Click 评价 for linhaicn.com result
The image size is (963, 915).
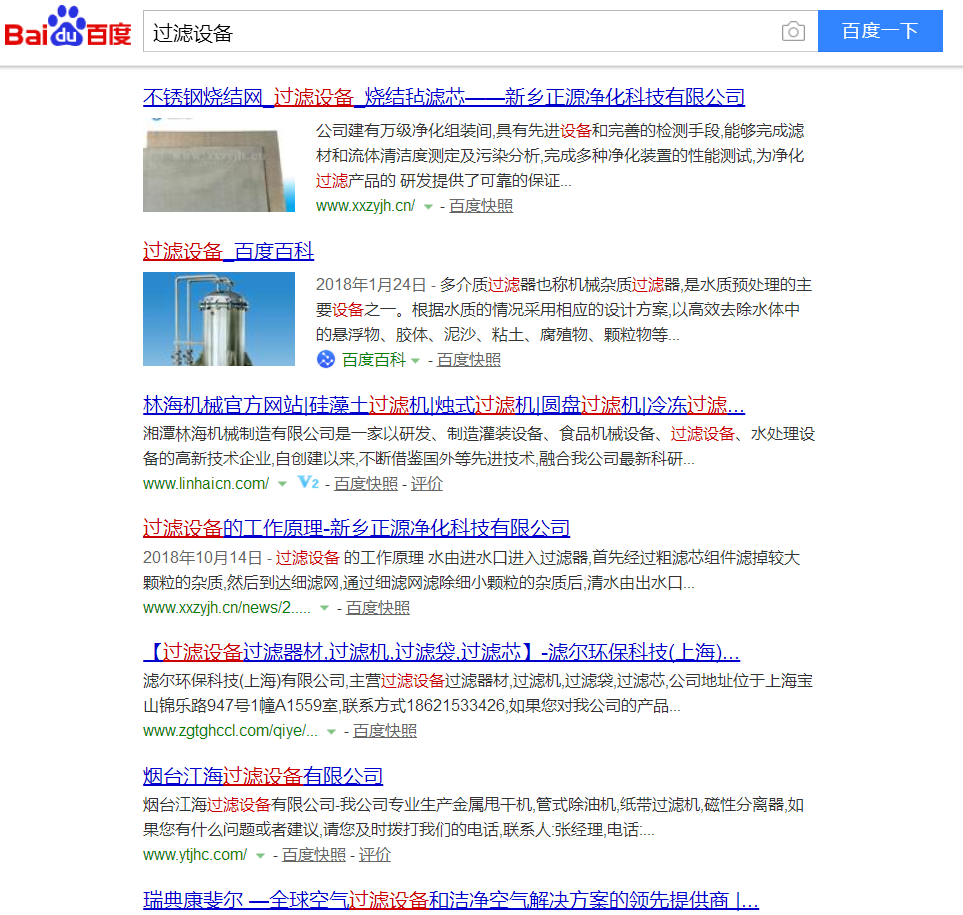[x=426, y=483]
